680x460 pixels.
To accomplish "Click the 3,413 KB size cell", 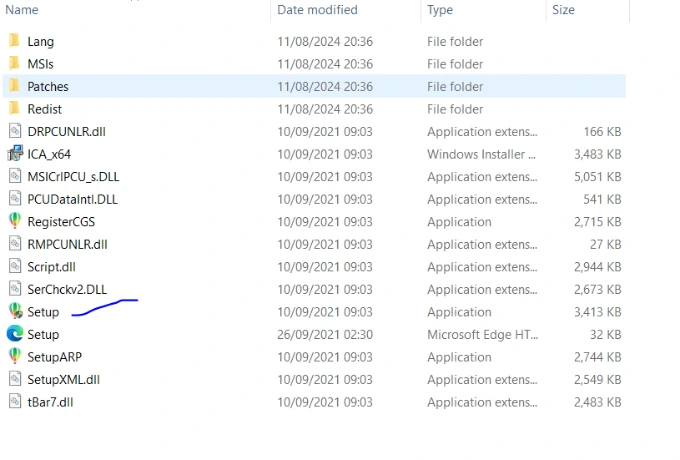I will (598, 312).
